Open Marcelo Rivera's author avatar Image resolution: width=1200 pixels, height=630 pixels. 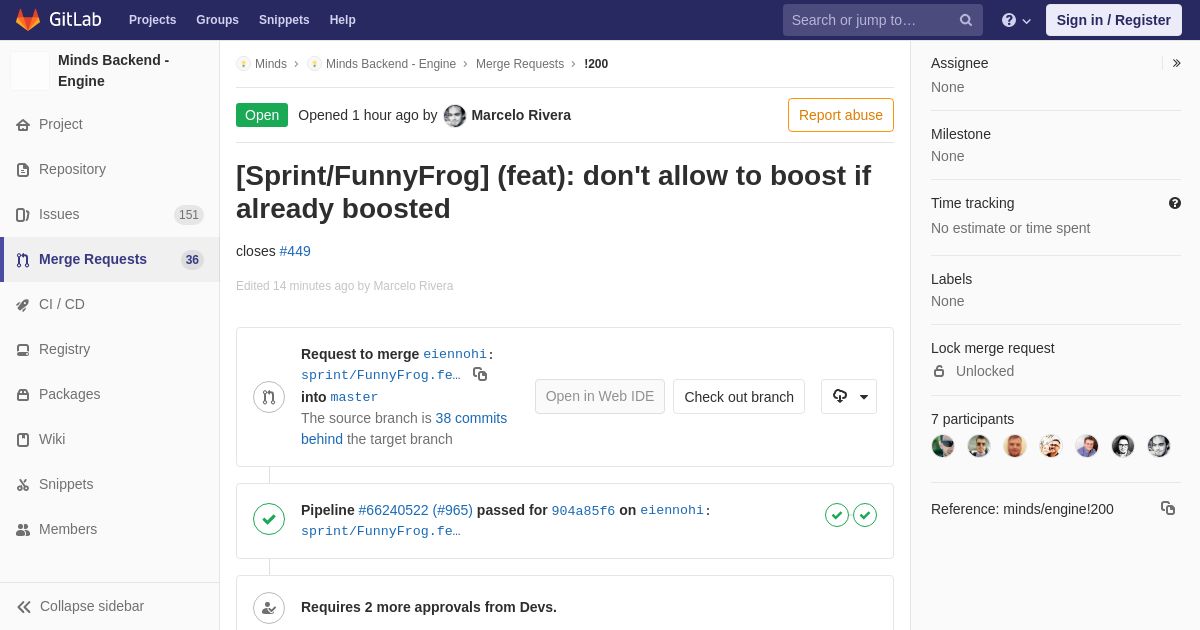pyautogui.click(x=455, y=116)
